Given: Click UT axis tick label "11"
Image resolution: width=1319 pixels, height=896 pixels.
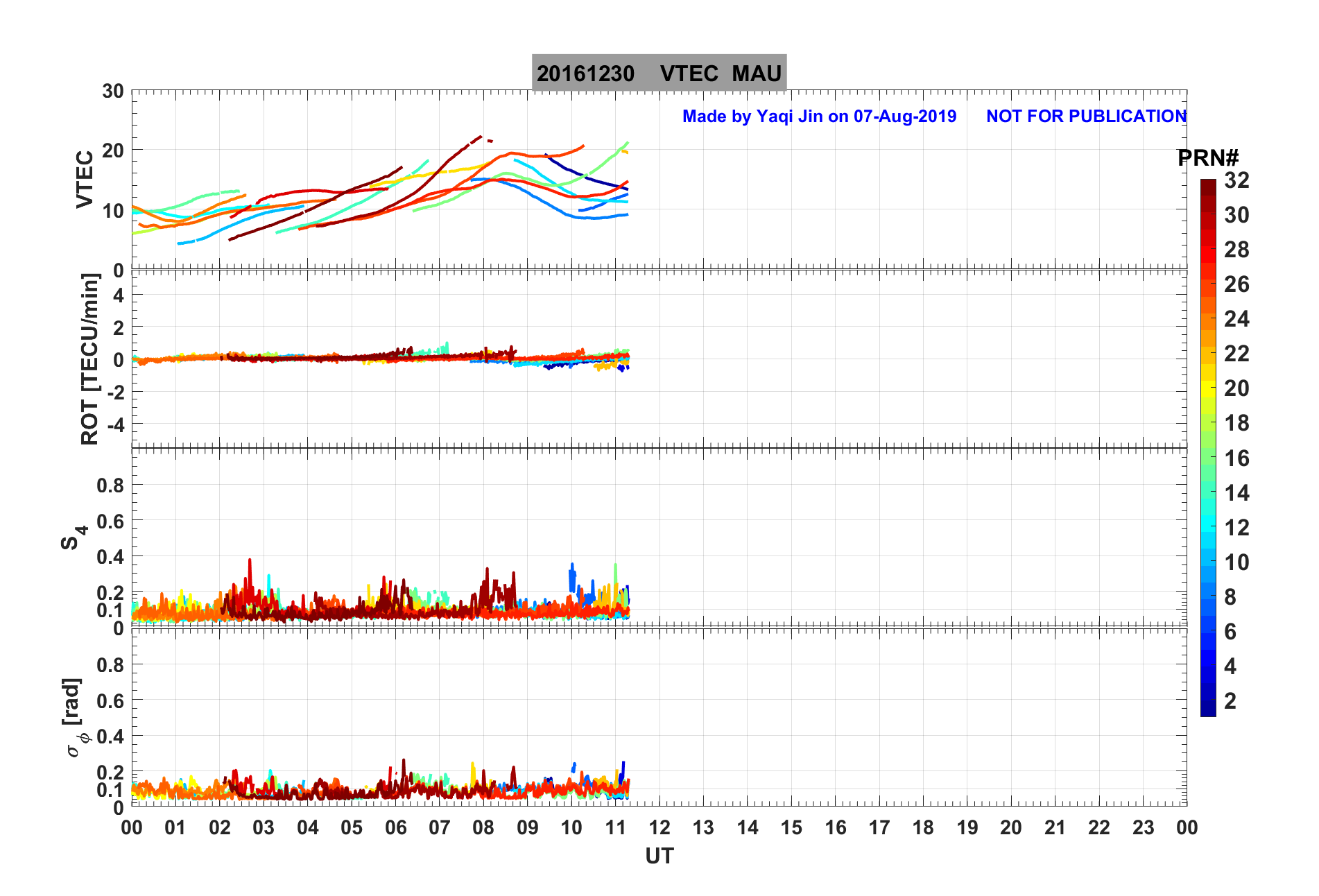Looking at the screenshot, I should coord(616,827).
